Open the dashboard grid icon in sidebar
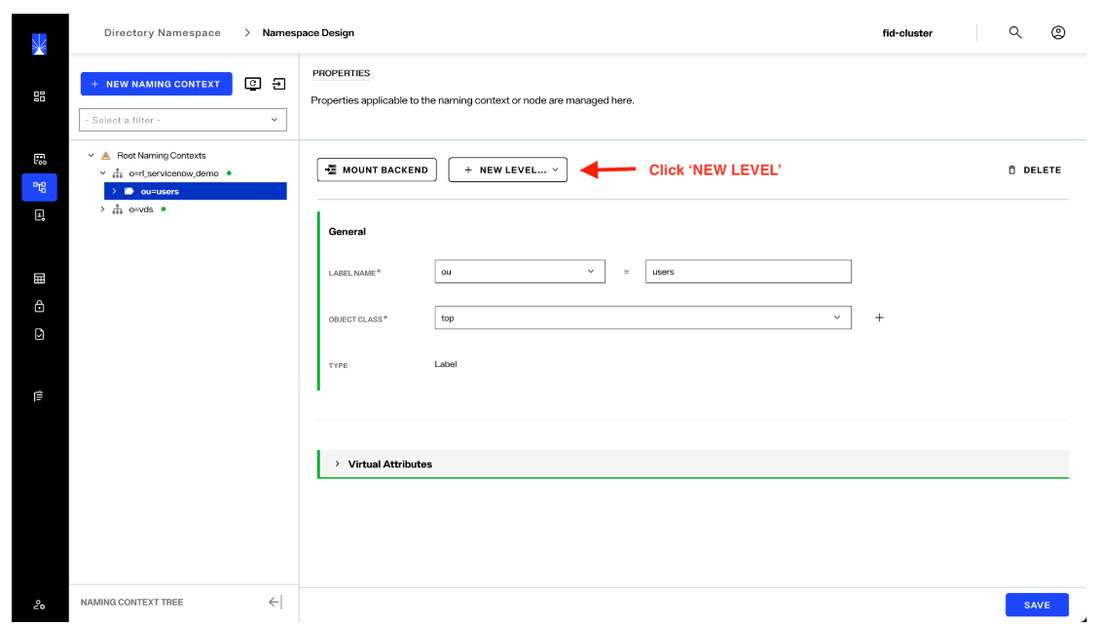1100x631 pixels. 39,96
